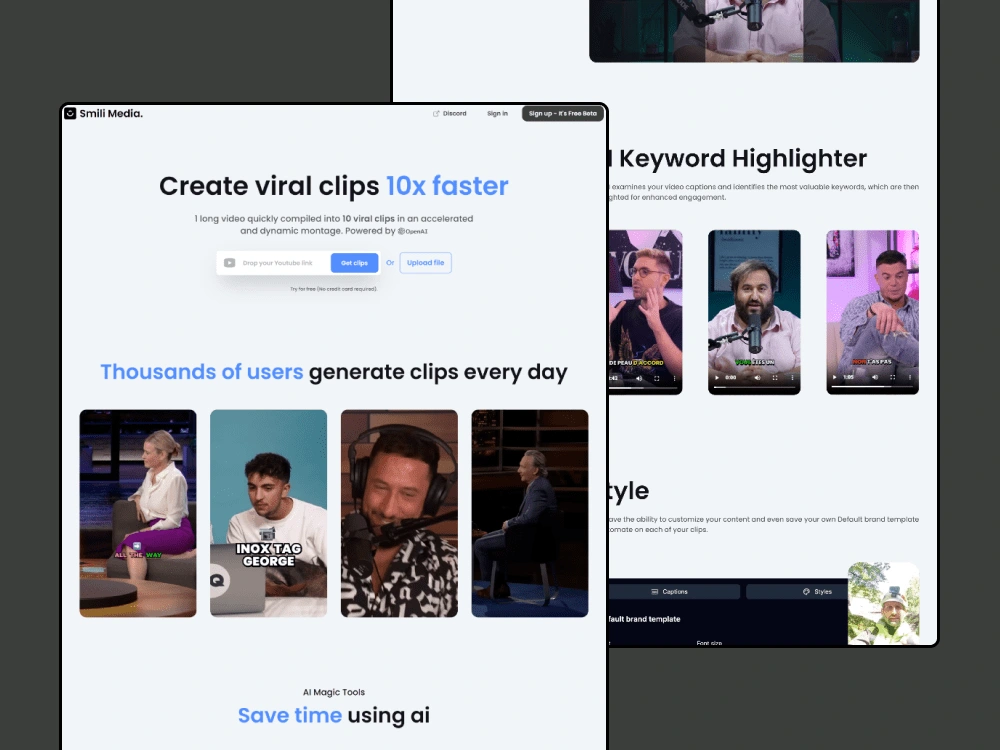1000x750 pixels.
Task: Play the bearded man video in the back page
Action: coord(717,378)
